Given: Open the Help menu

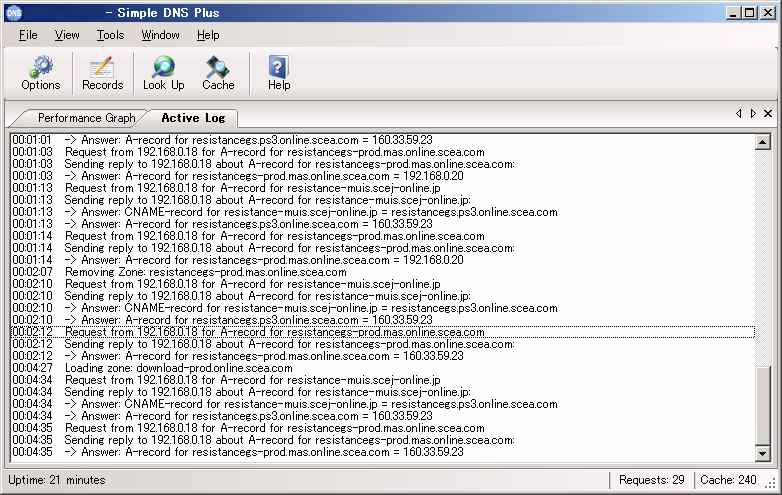Looking at the screenshot, I should 208,35.
